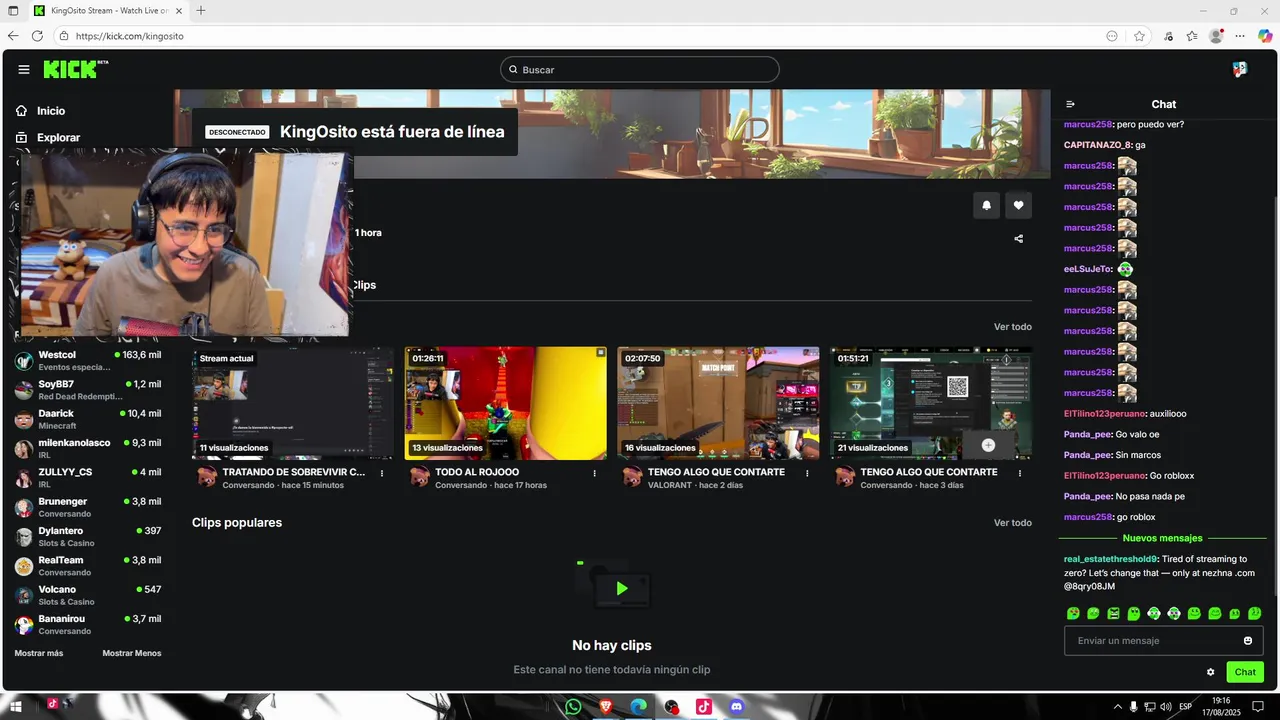
Task: Bookmark page with star icon
Action: coord(1139,36)
